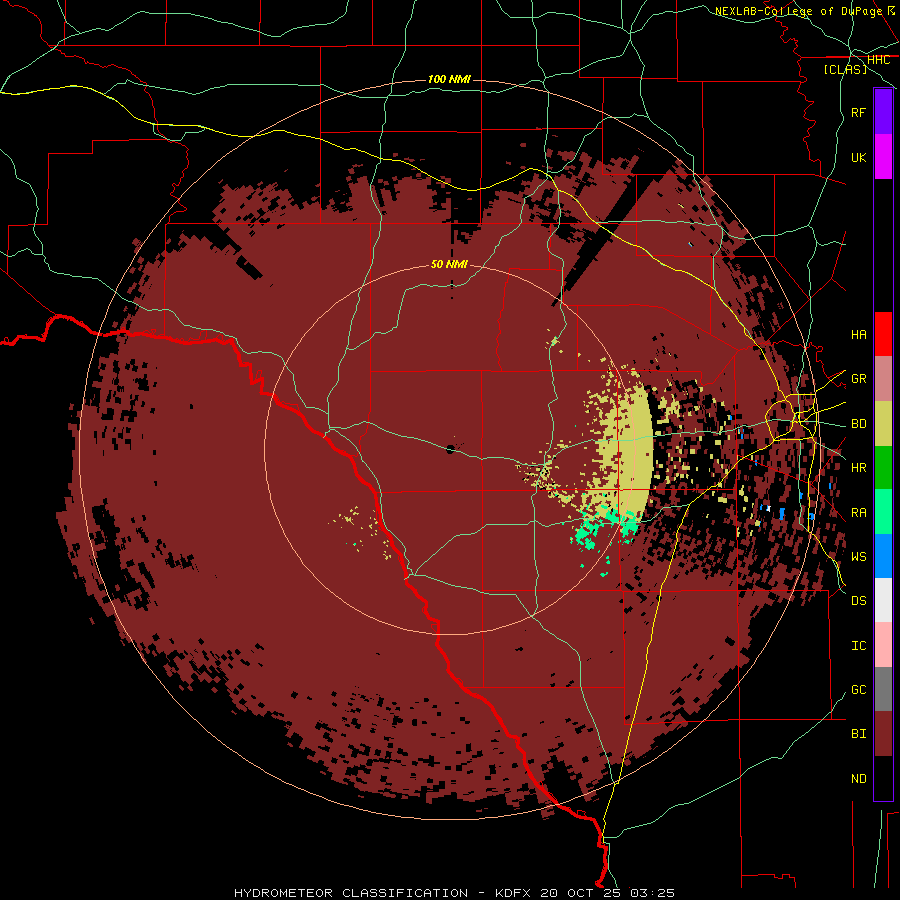The image size is (900, 900).
Task: Click the 50 NMI range ring label
Action: 449,264
